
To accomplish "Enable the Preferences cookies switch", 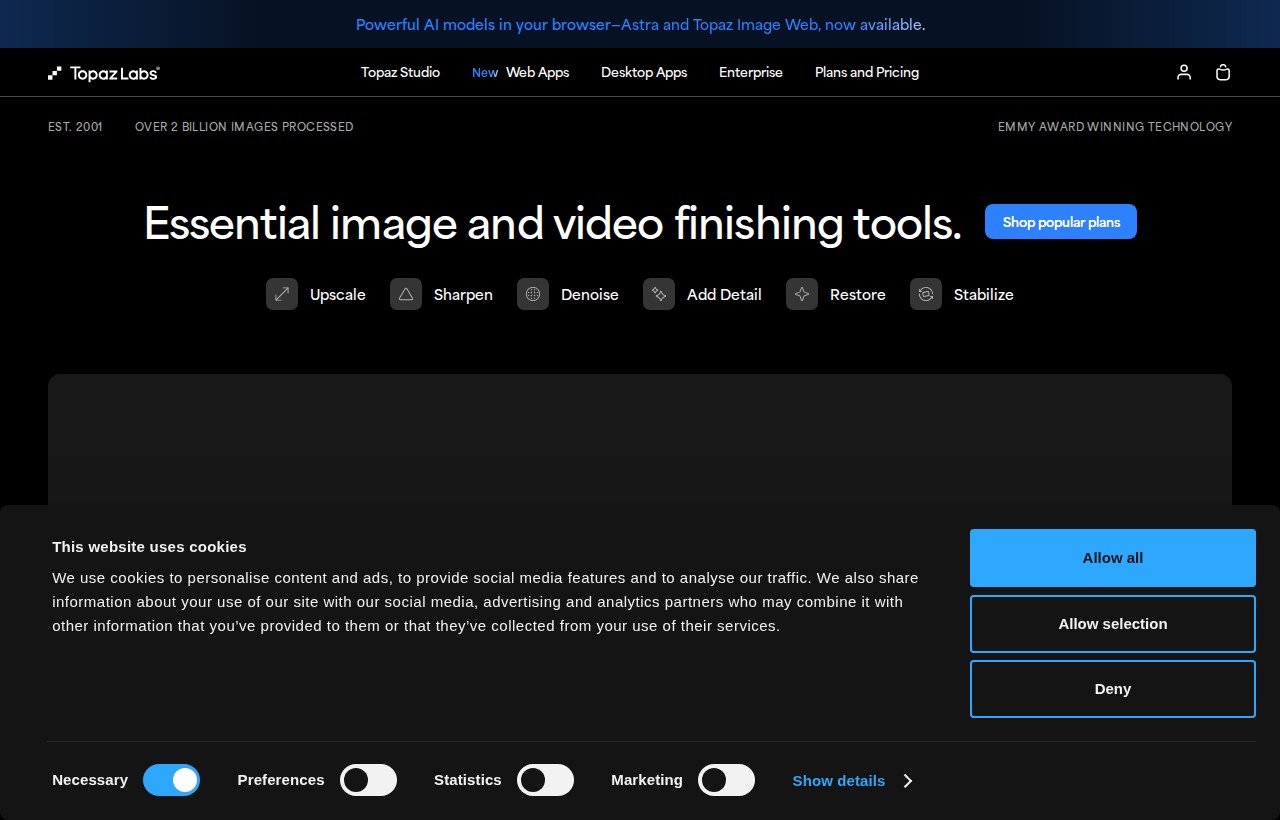I will (x=368, y=780).
